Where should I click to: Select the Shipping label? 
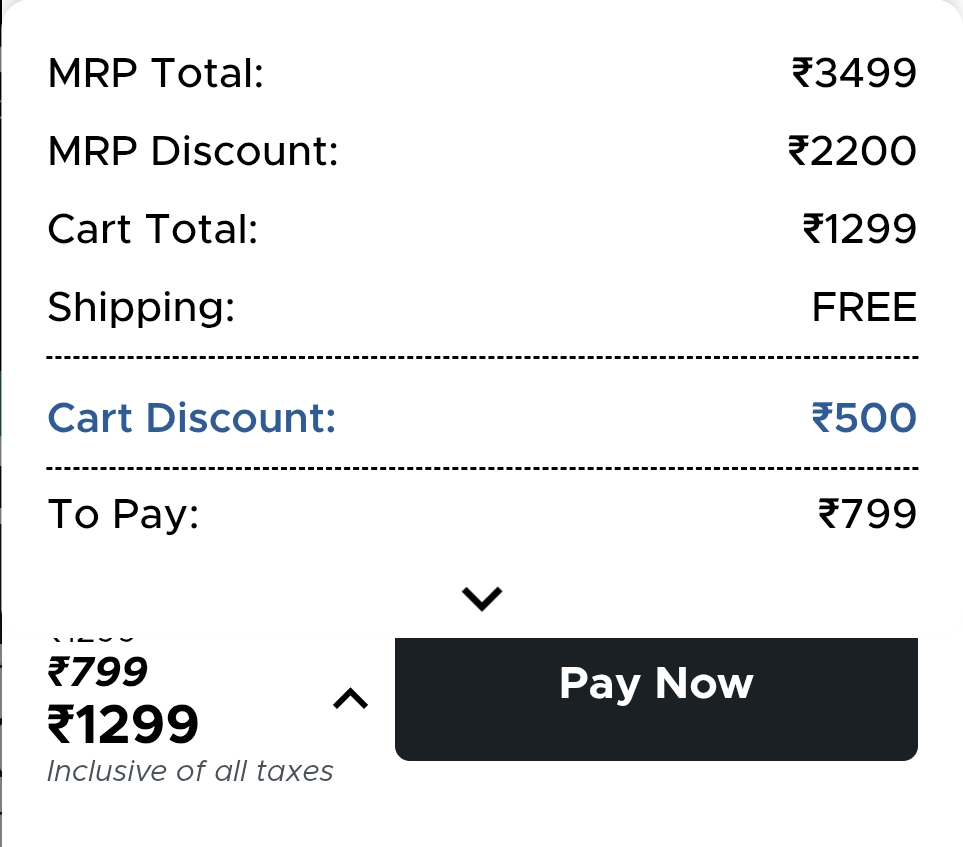[x=141, y=307]
